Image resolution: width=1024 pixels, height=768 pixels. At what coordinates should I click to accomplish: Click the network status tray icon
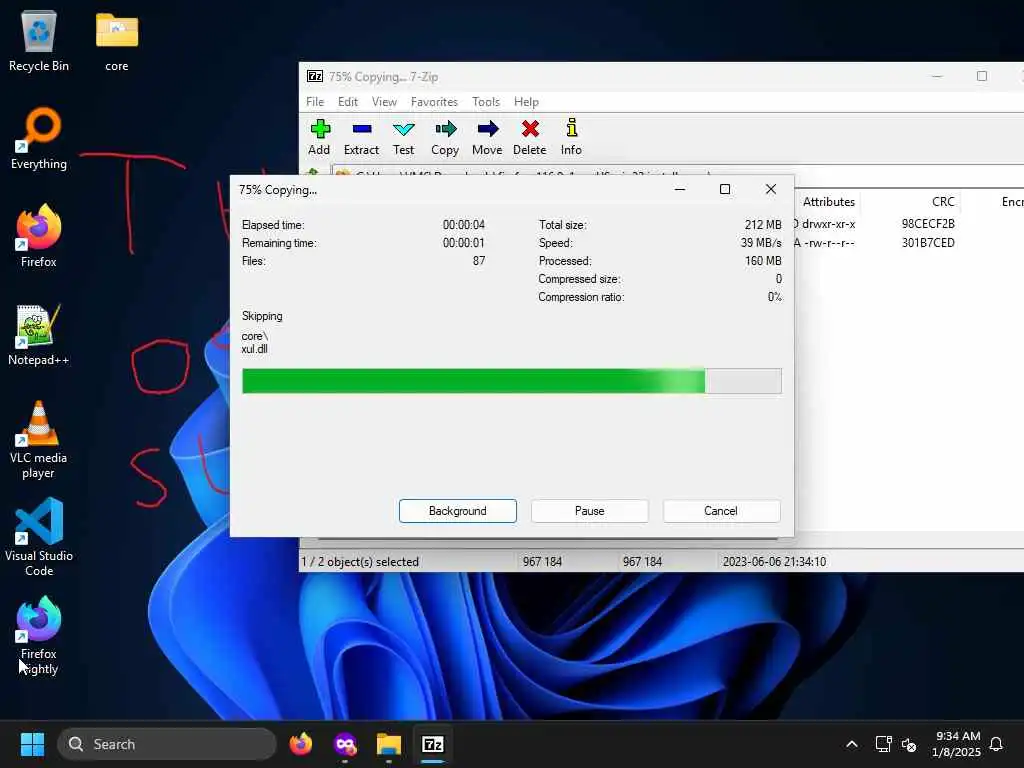pos(883,744)
